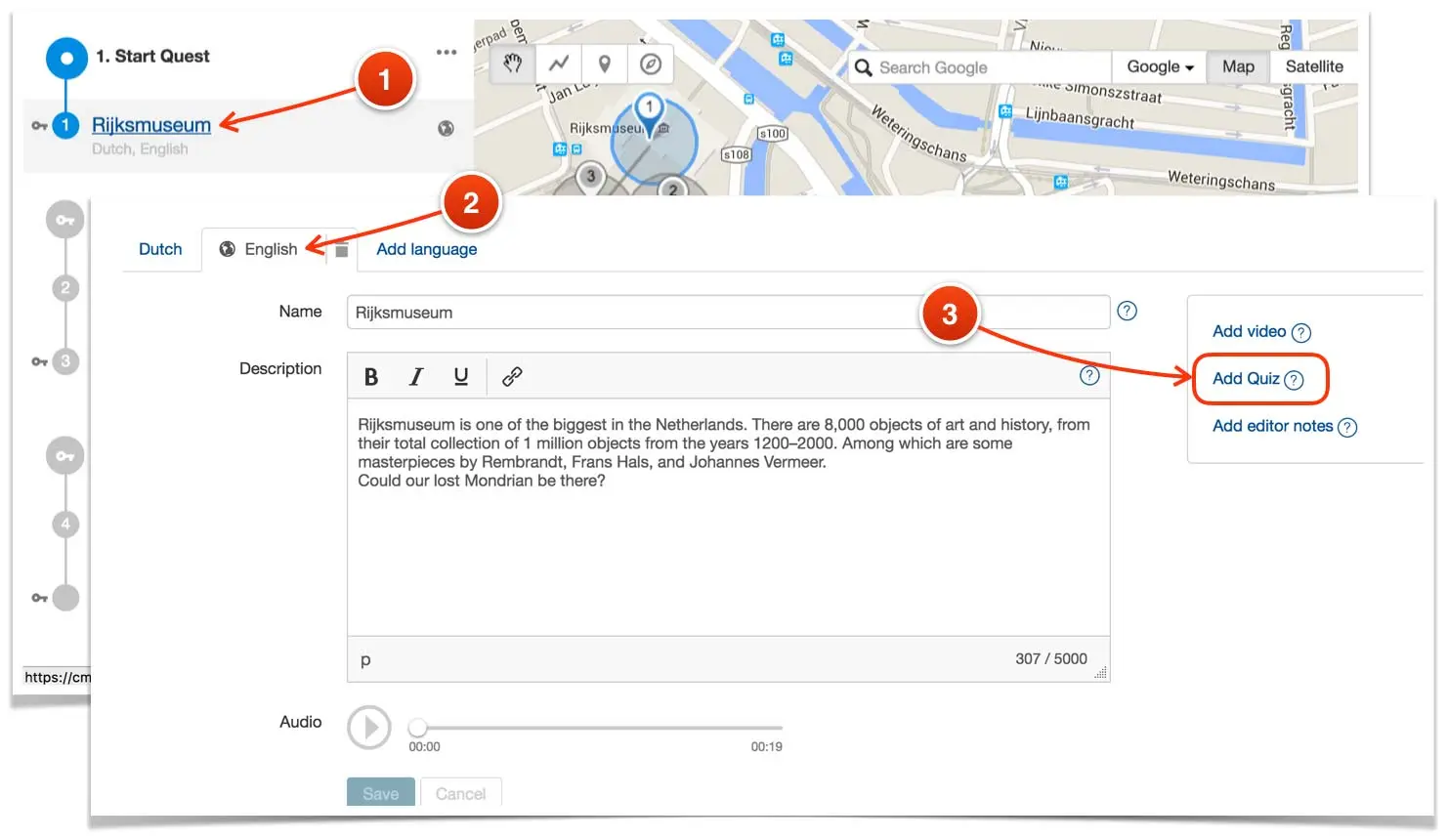Click the unnumbered gray node ending the timeline
The width and height of the screenshot is (1448, 840).
pyautogui.click(x=65, y=598)
